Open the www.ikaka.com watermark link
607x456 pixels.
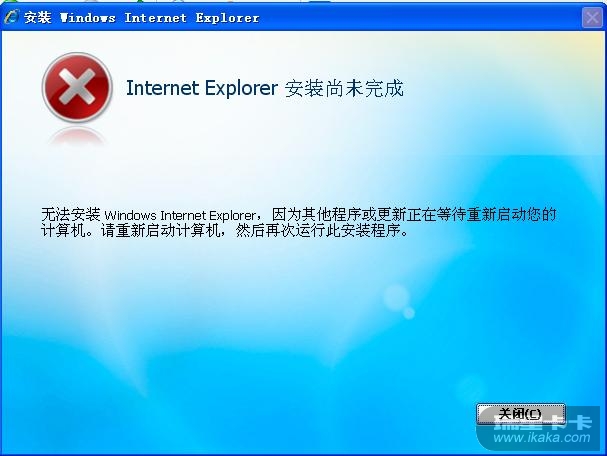(x=542, y=438)
